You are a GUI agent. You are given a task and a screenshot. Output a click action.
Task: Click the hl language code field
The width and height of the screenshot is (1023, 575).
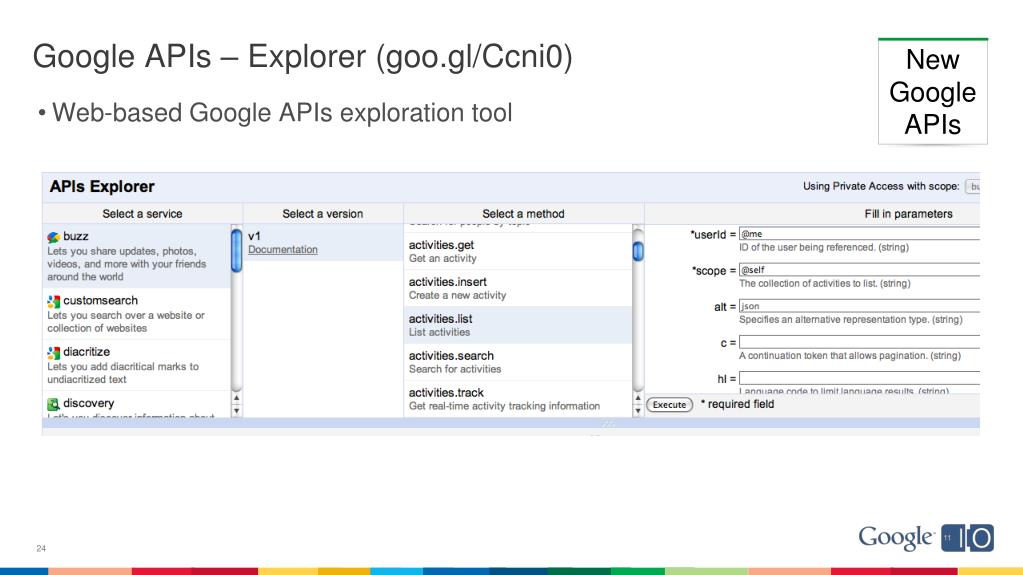[x=859, y=378]
